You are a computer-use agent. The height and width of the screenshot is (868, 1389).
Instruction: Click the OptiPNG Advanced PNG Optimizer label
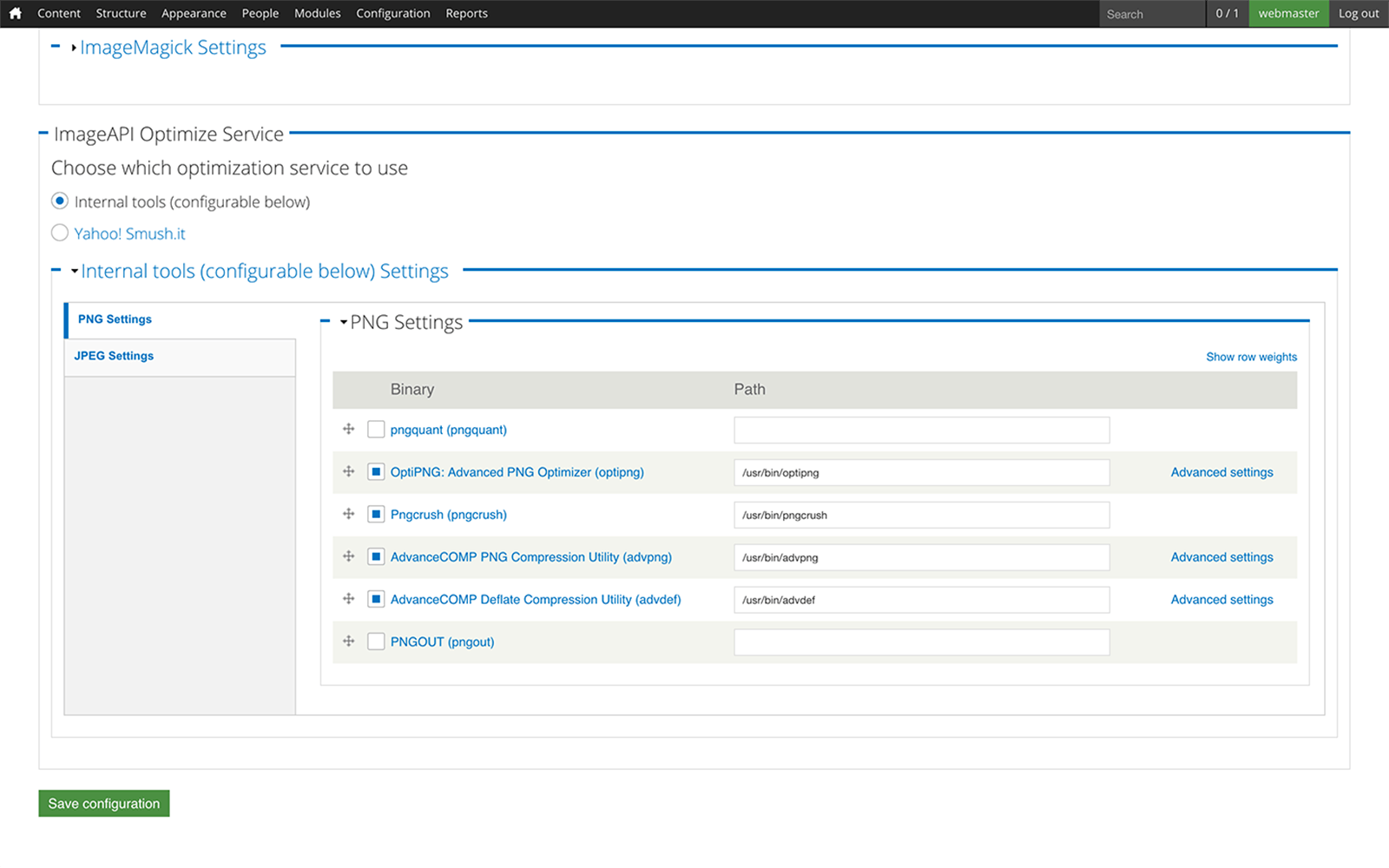tap(517, 472)
